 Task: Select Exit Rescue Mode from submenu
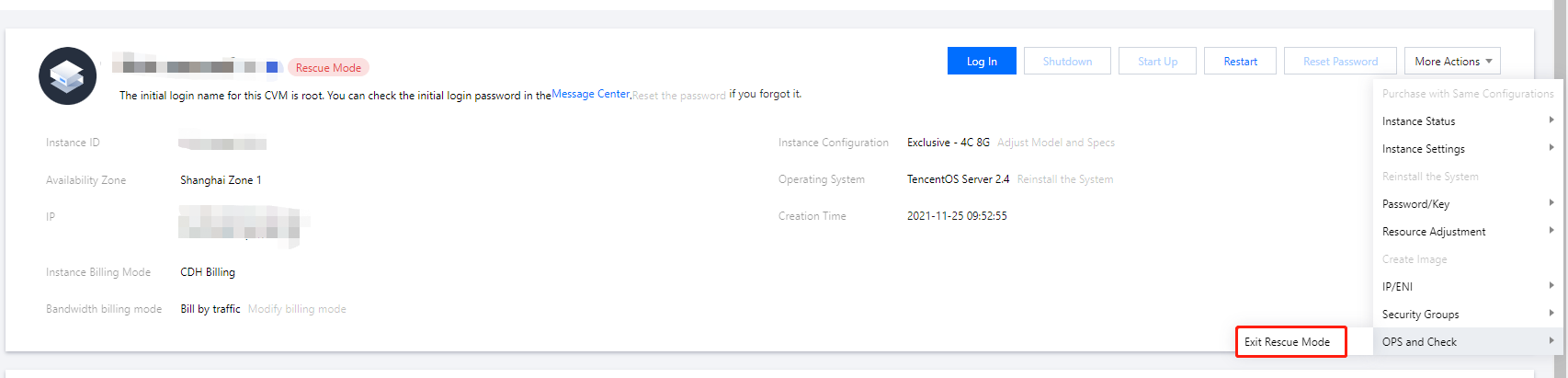pyautogui.click(x=1287, y=342)
